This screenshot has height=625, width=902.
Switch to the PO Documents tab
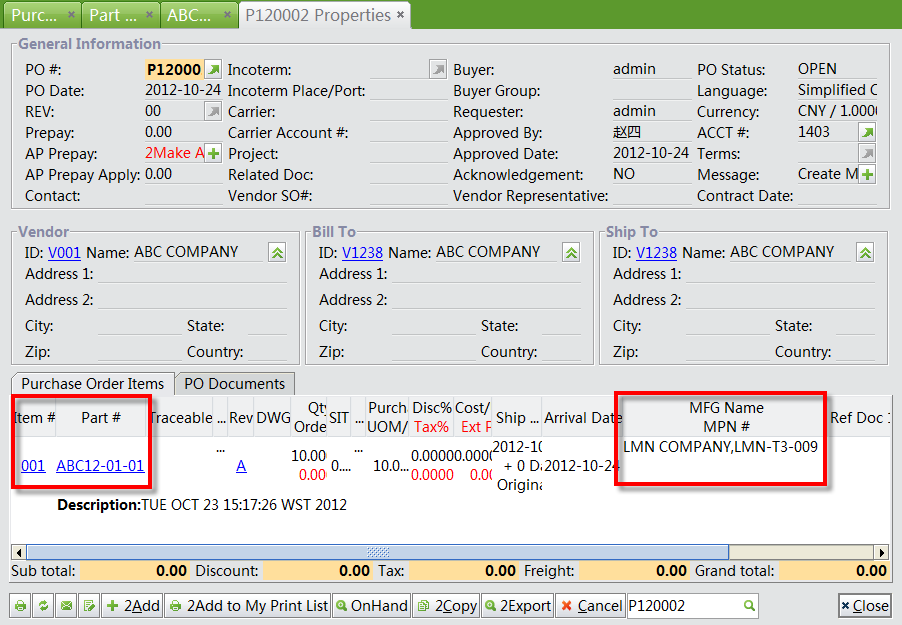(234, 383)
